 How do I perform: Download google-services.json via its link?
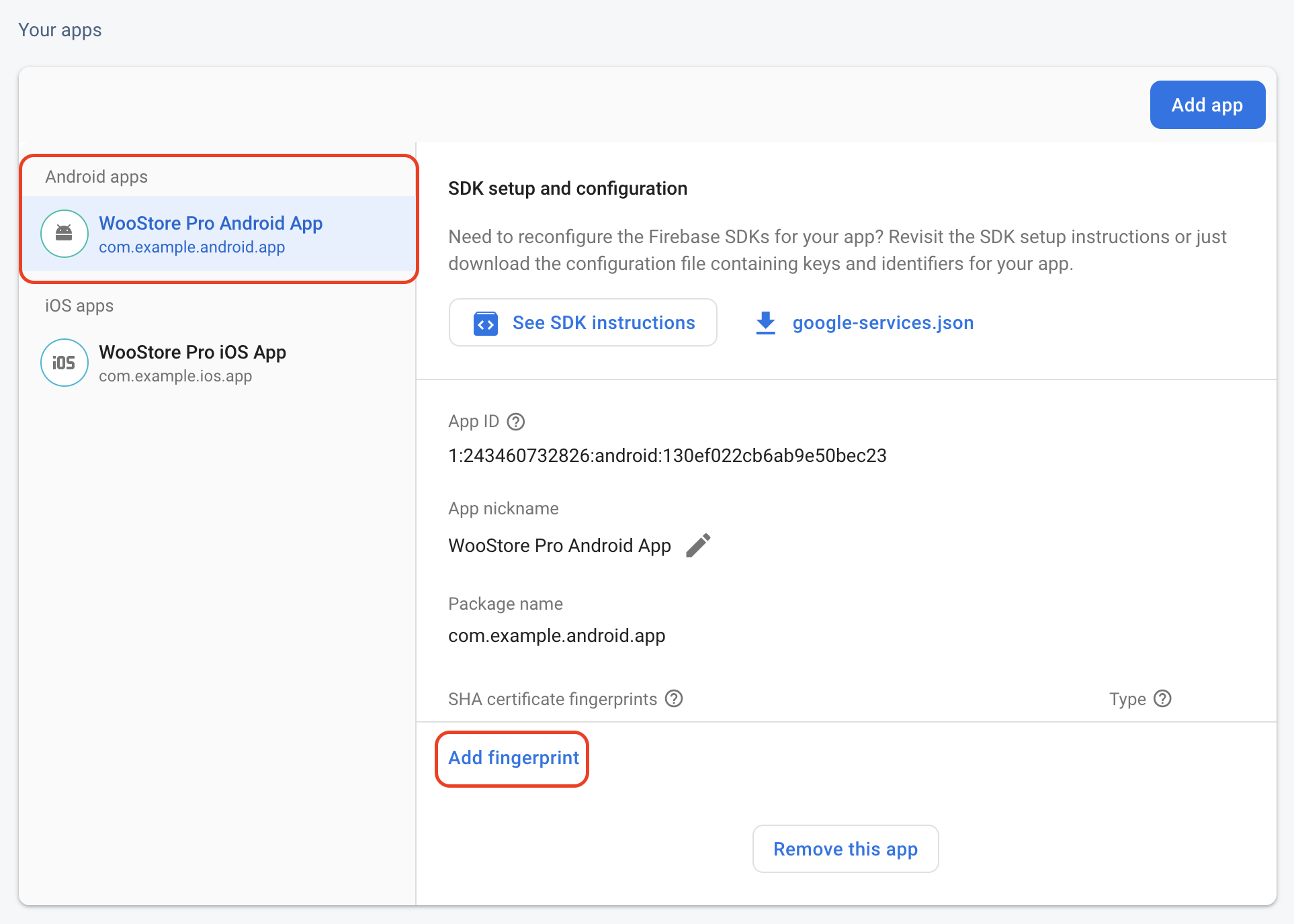point(882,322)
